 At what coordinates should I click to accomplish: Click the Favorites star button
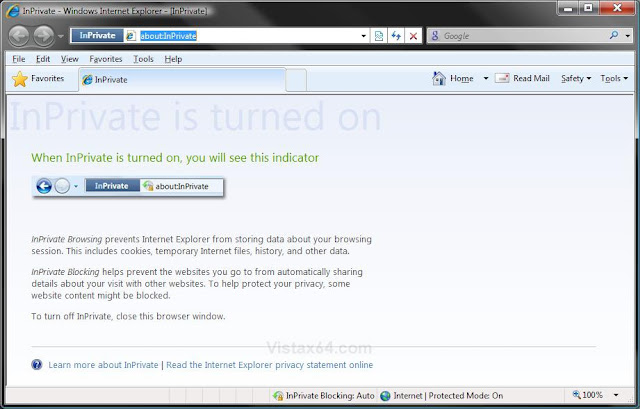[x=38, y=78]
